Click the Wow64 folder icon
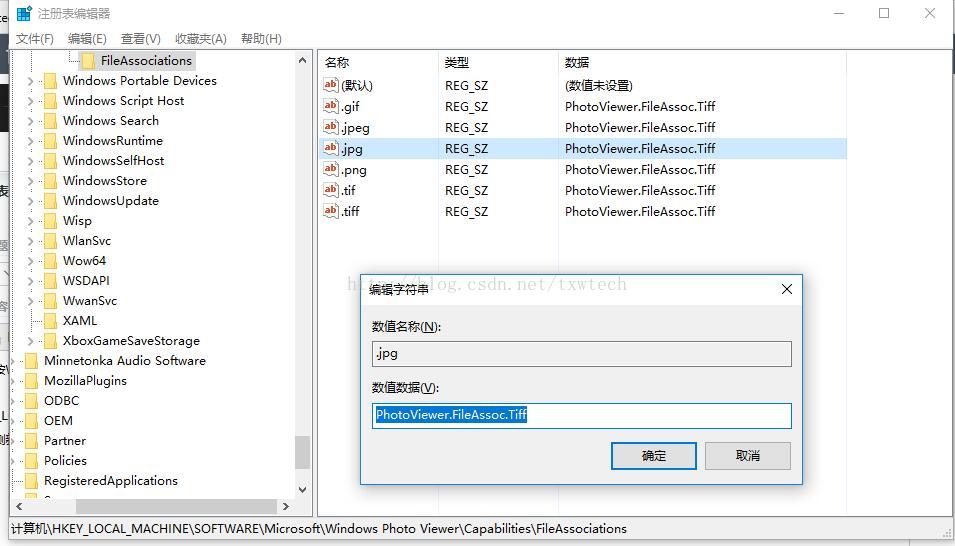This screenshot has height=546, width=955. tap(51, 261)
